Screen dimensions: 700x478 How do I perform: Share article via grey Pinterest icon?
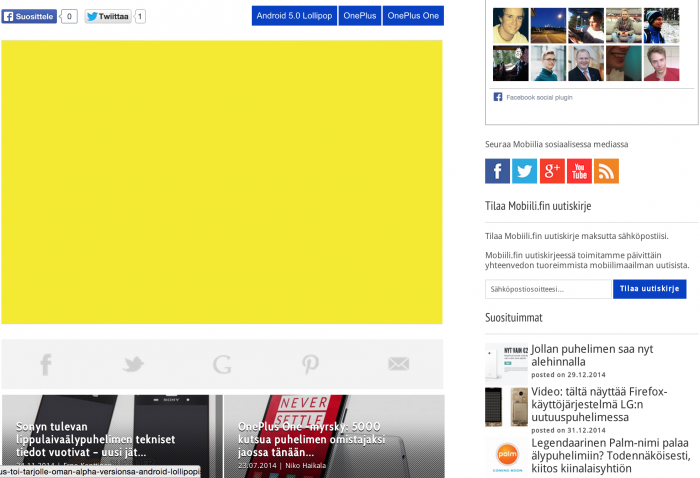pyautogui.click(x=310, y=364)
